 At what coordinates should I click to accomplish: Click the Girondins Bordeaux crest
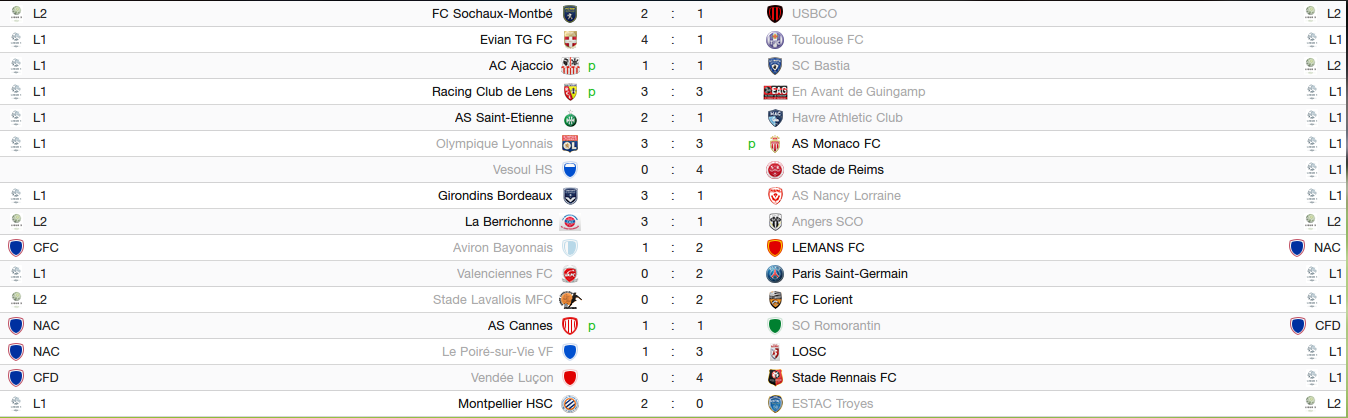(x=570, y=196)
